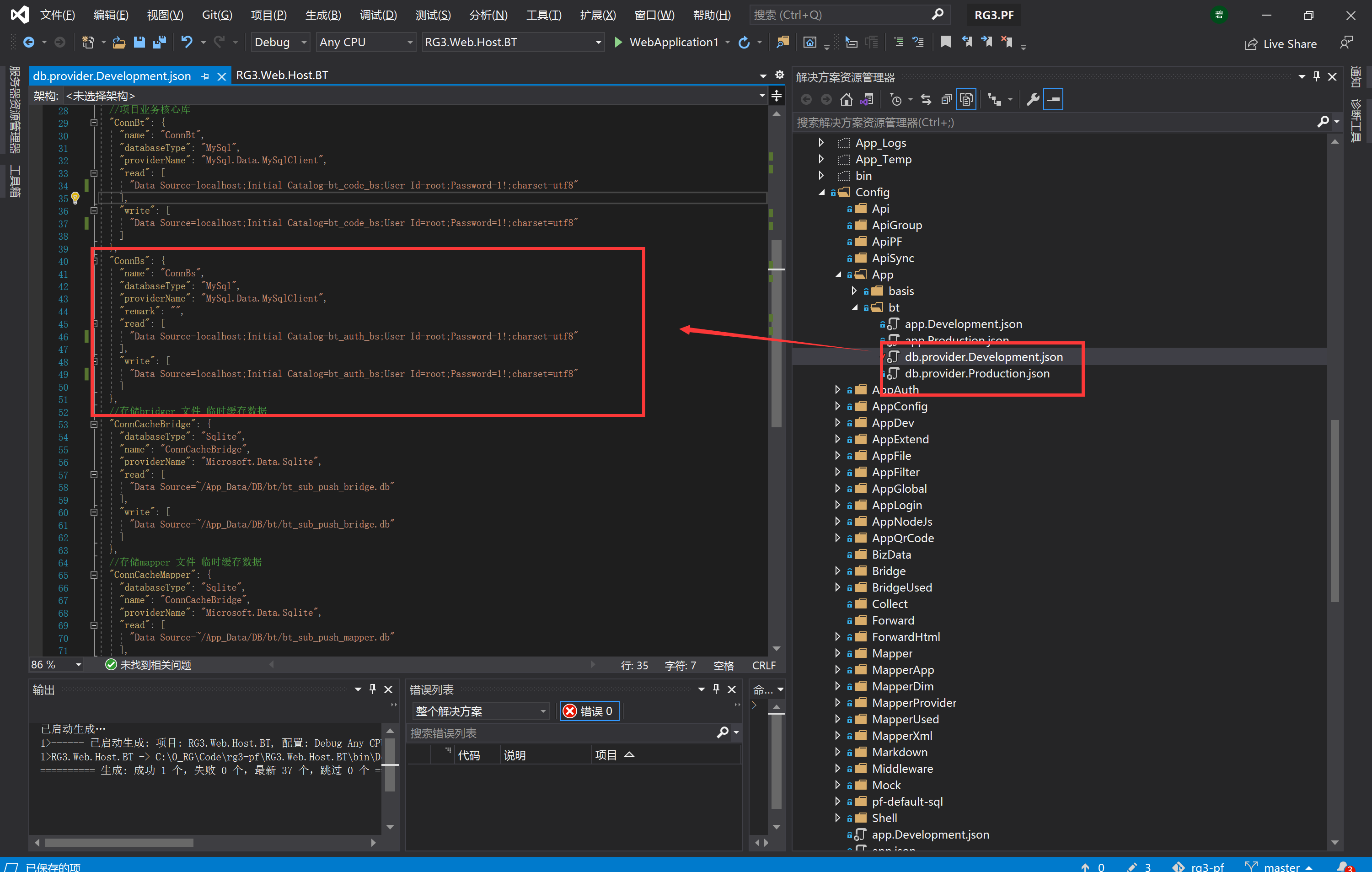
Task: Open Find in Files toolbar icon
Action: [x=783, y=42]
